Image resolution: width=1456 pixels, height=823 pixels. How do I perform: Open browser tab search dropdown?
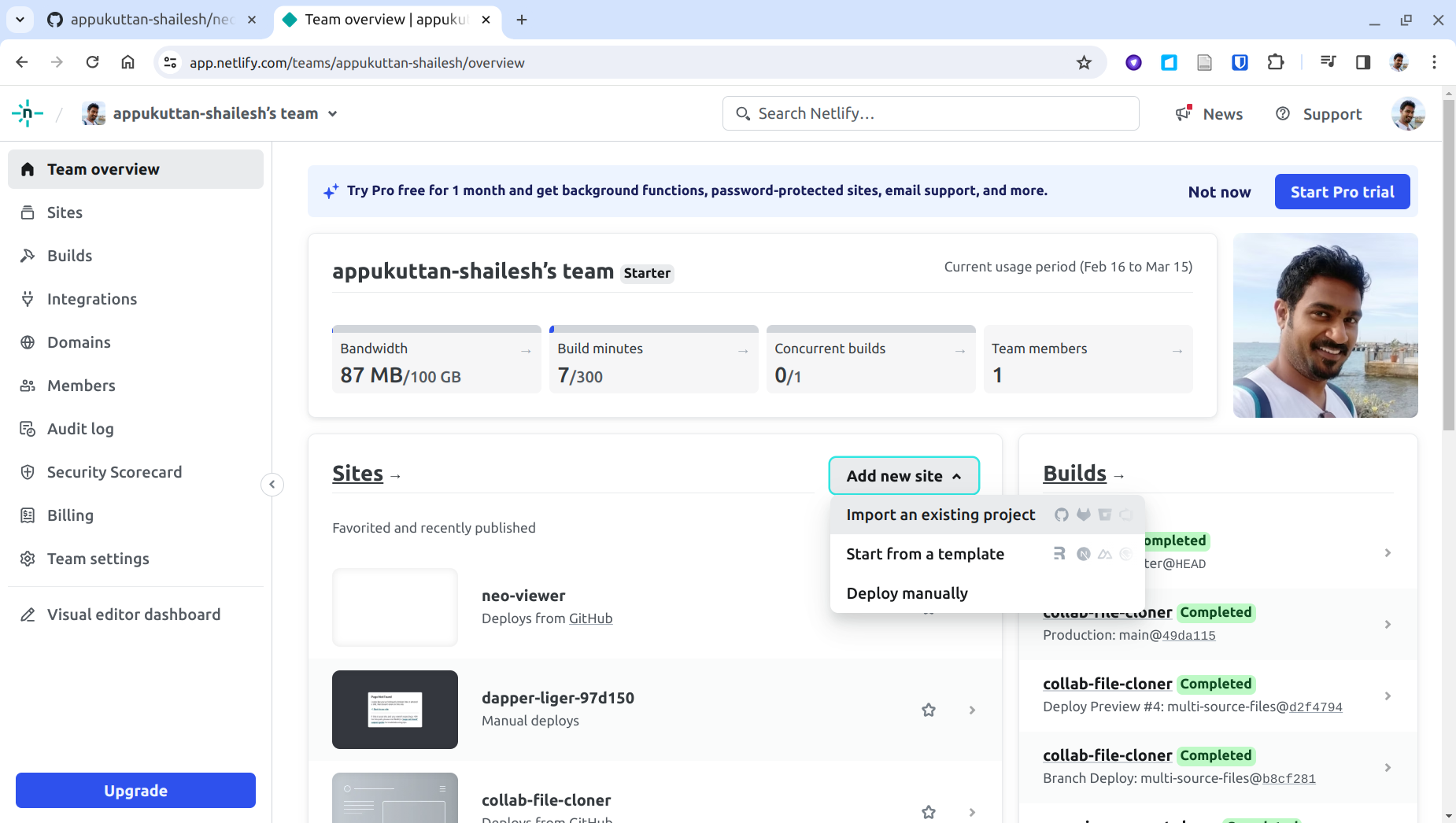[20, 20]
